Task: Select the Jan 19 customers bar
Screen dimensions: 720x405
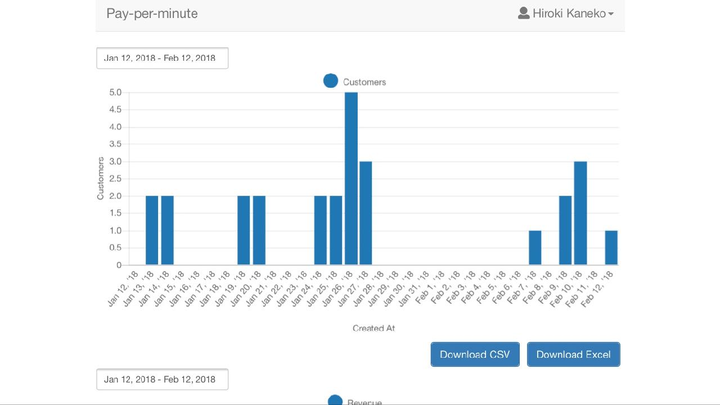Action: point(244,230)
